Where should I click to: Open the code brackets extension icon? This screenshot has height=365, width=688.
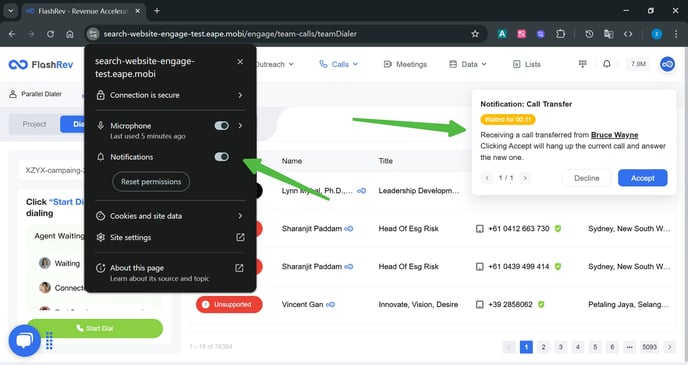tap(628, 34)
